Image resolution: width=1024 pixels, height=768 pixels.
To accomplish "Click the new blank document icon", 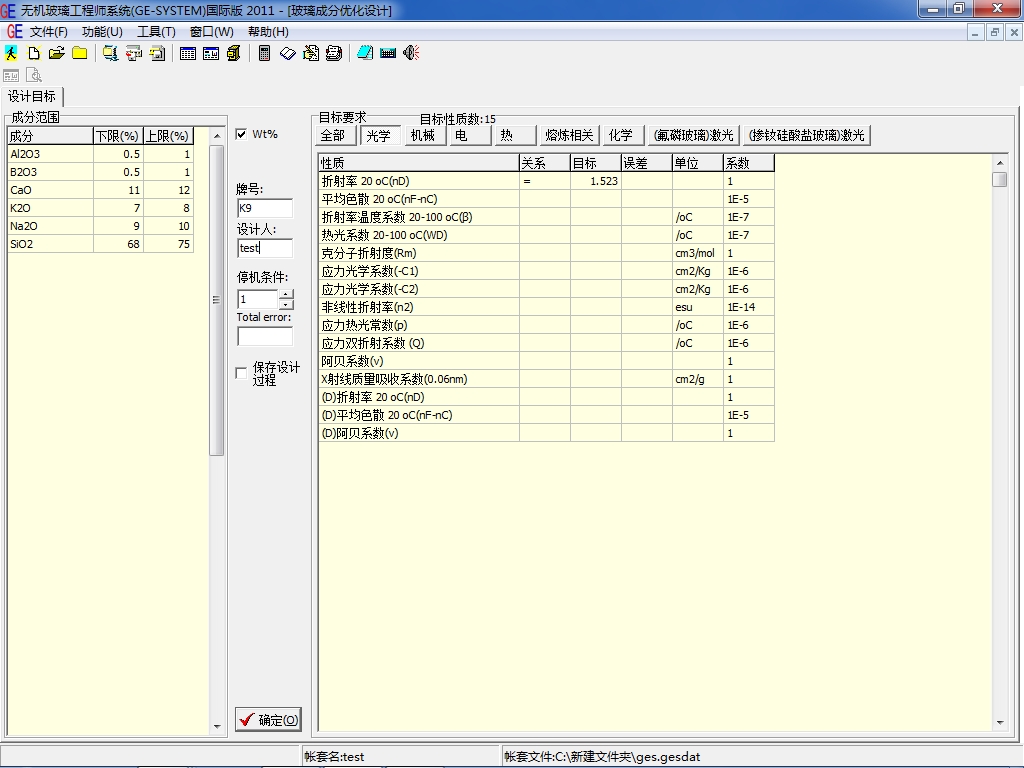I will (x=33, y=54).
